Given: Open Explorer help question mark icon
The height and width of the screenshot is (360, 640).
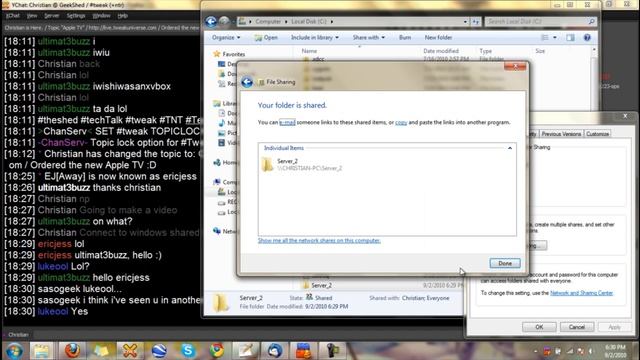Looking at the screenshot, I should [x=587, y=38].
